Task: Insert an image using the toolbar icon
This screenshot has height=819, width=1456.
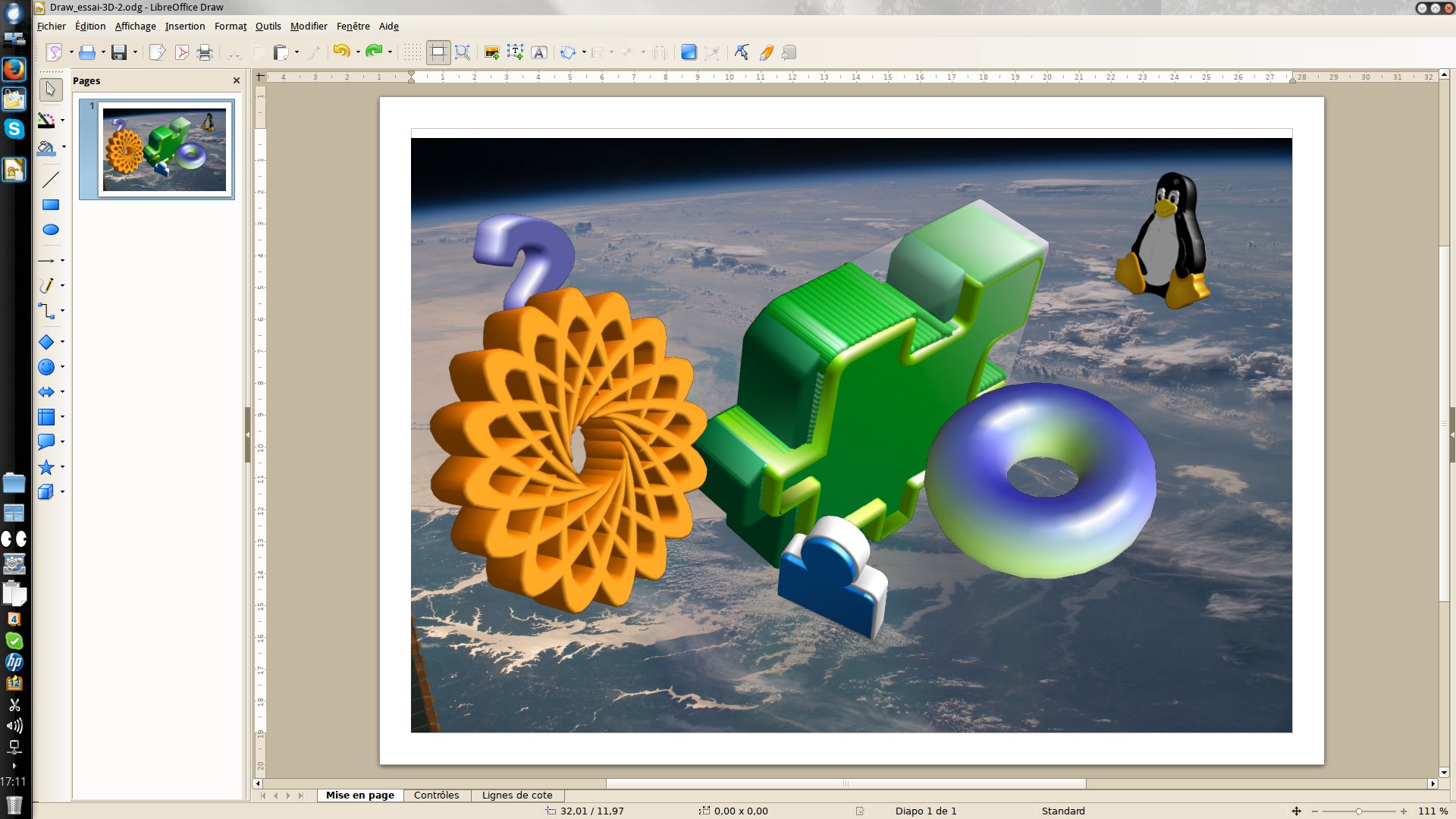Action: click(x=491, y=52)
